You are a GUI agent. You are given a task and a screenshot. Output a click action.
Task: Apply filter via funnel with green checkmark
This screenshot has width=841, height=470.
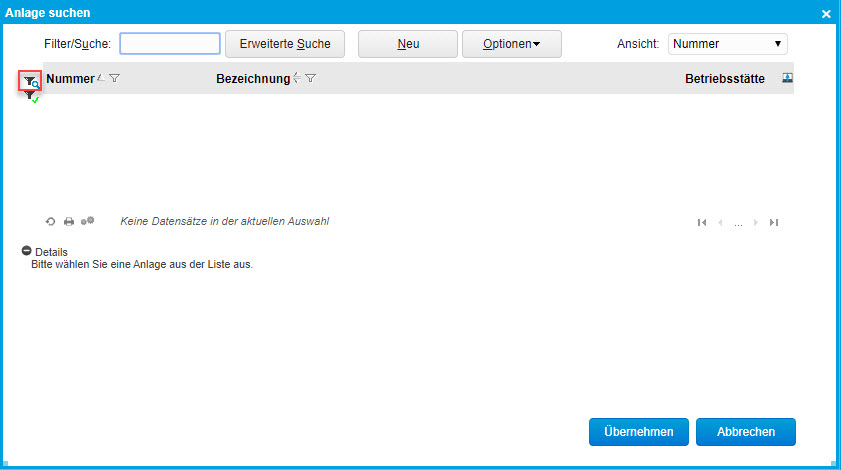(x=31, y=97)
